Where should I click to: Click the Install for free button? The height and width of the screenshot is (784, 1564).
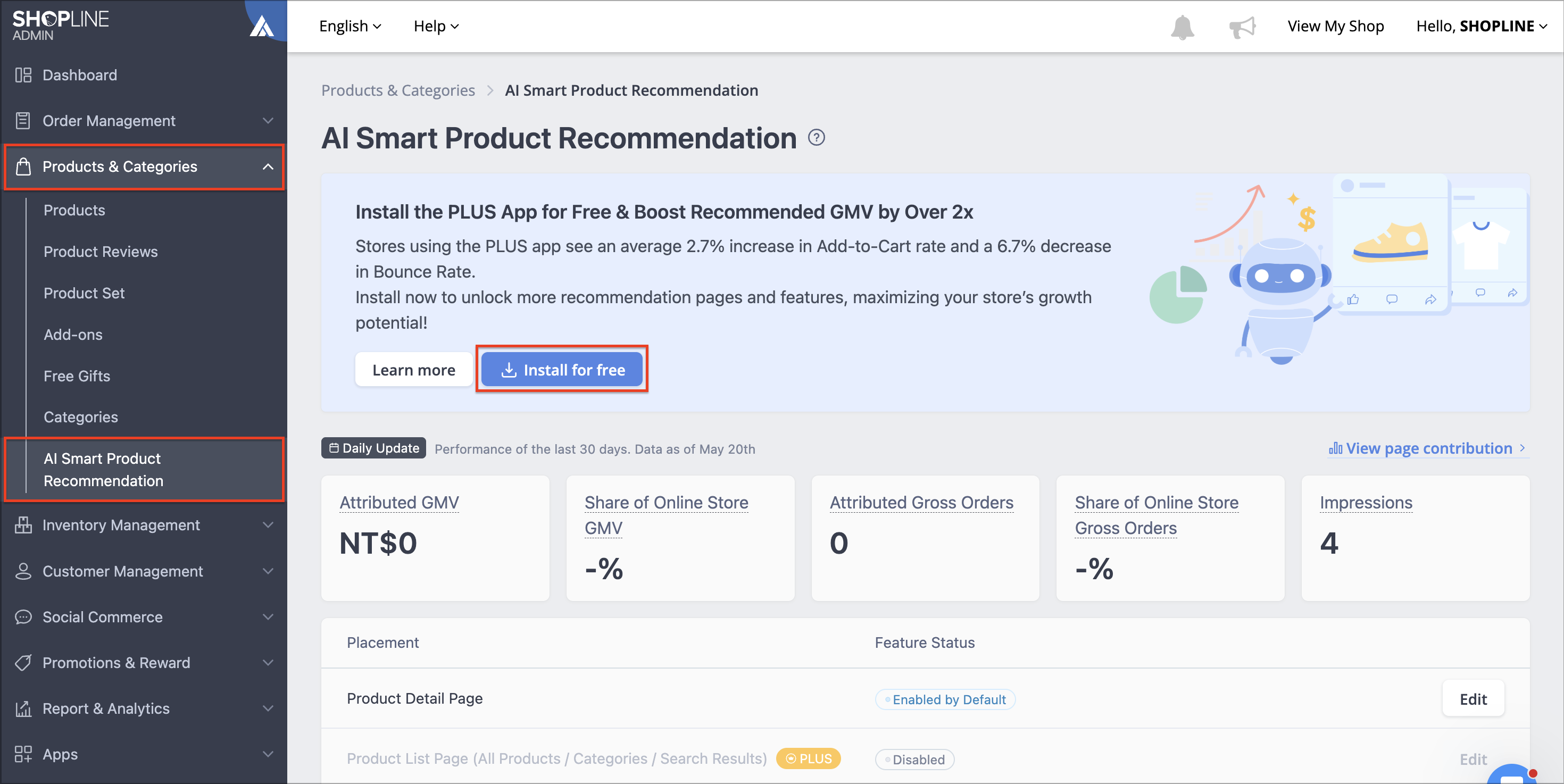(562, 370)
